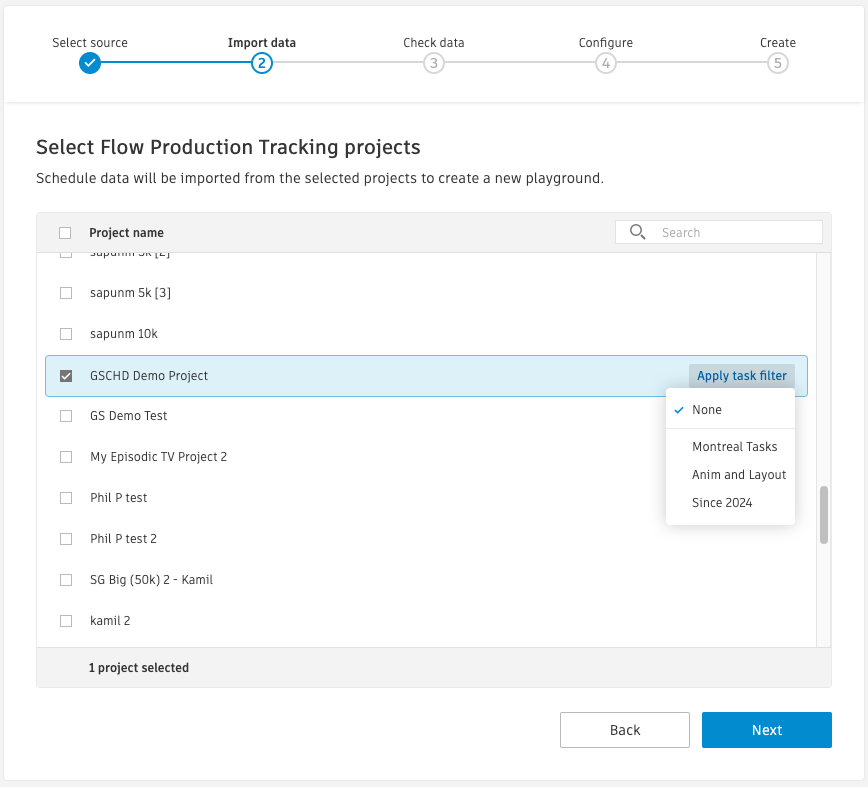The image size is (868, 787).
Task: Click the project list scrollbar thumb
Action: 824,515
